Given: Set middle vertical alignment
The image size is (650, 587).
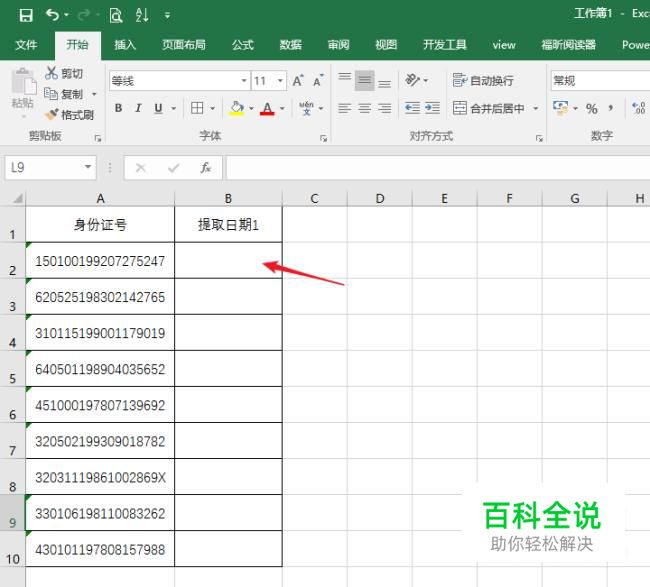Looking at the screenshot, I should pos(365,80).
